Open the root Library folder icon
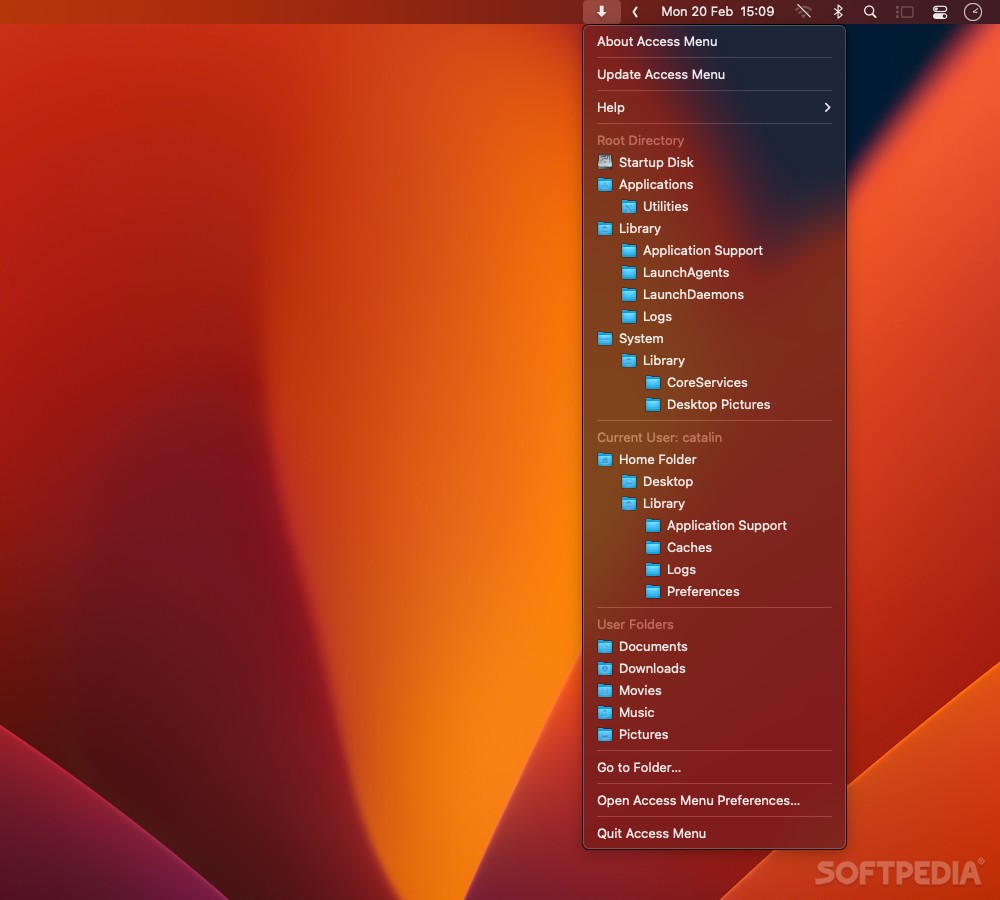 coord(605,228)
